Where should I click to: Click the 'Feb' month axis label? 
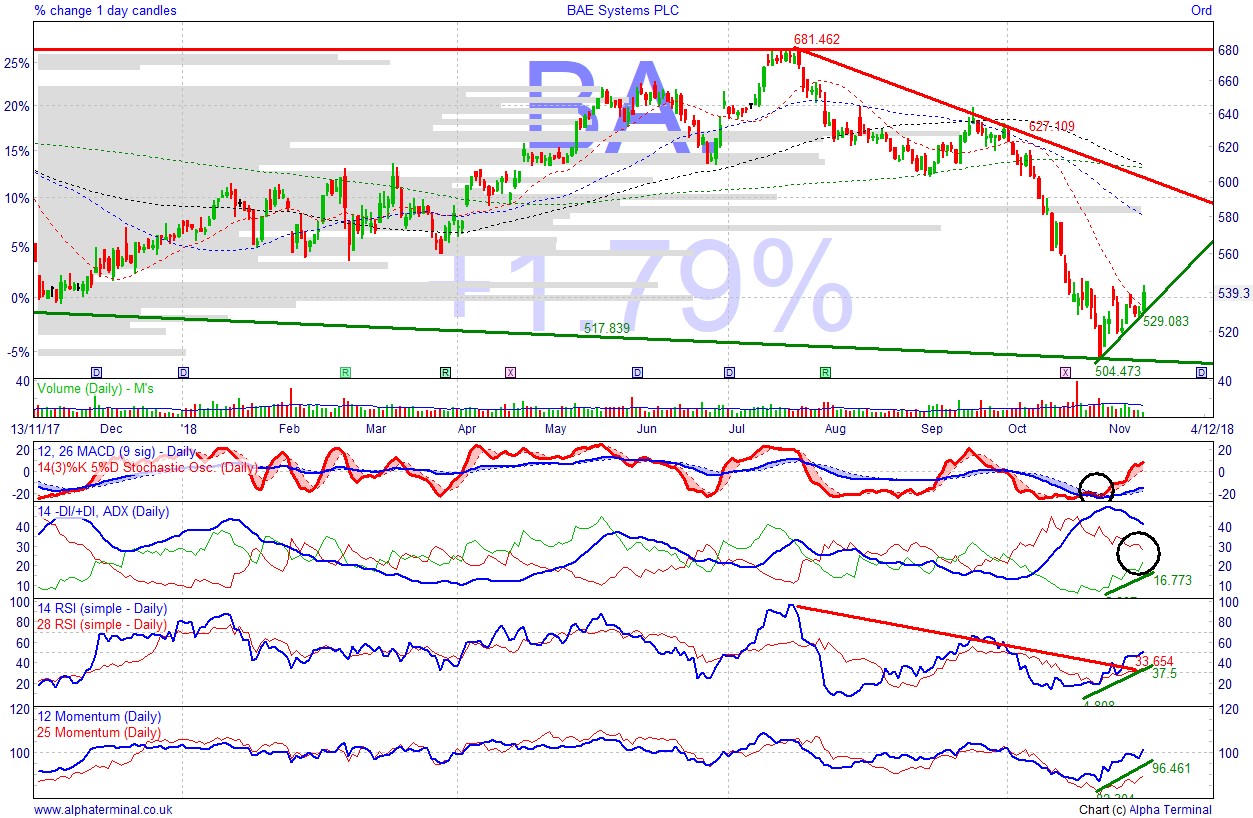click(289, 428)
